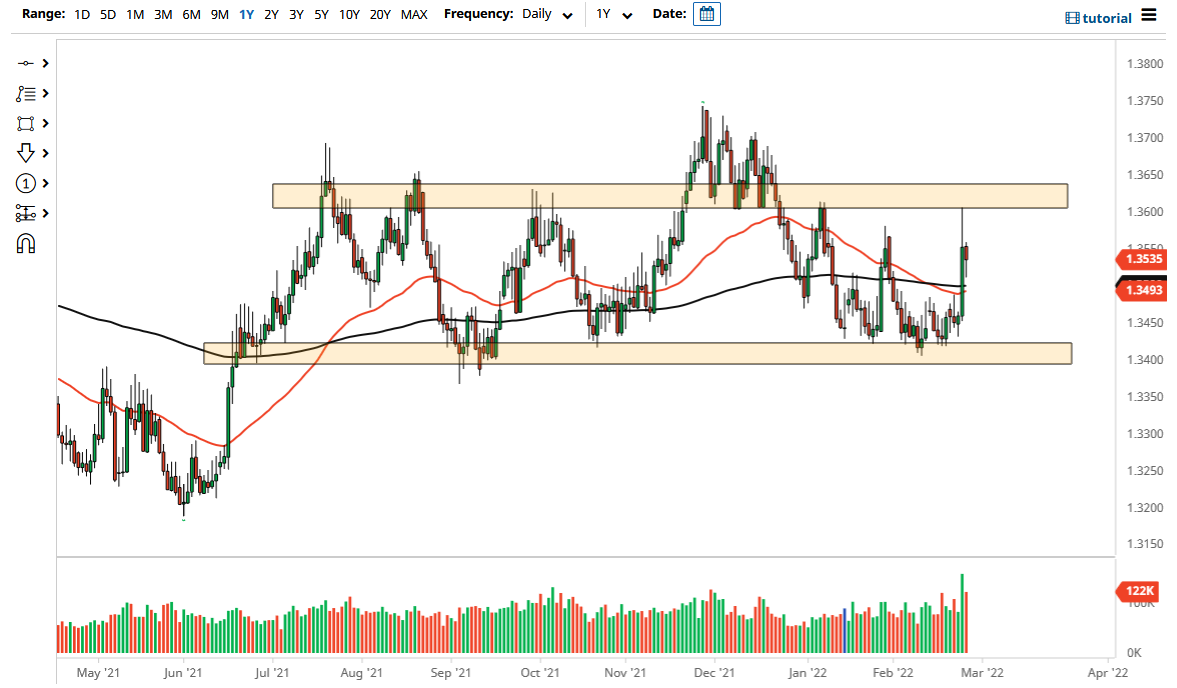Open the hamburger menu icon
Screen dimensions: 1177x688
(x=1148, y=15)
